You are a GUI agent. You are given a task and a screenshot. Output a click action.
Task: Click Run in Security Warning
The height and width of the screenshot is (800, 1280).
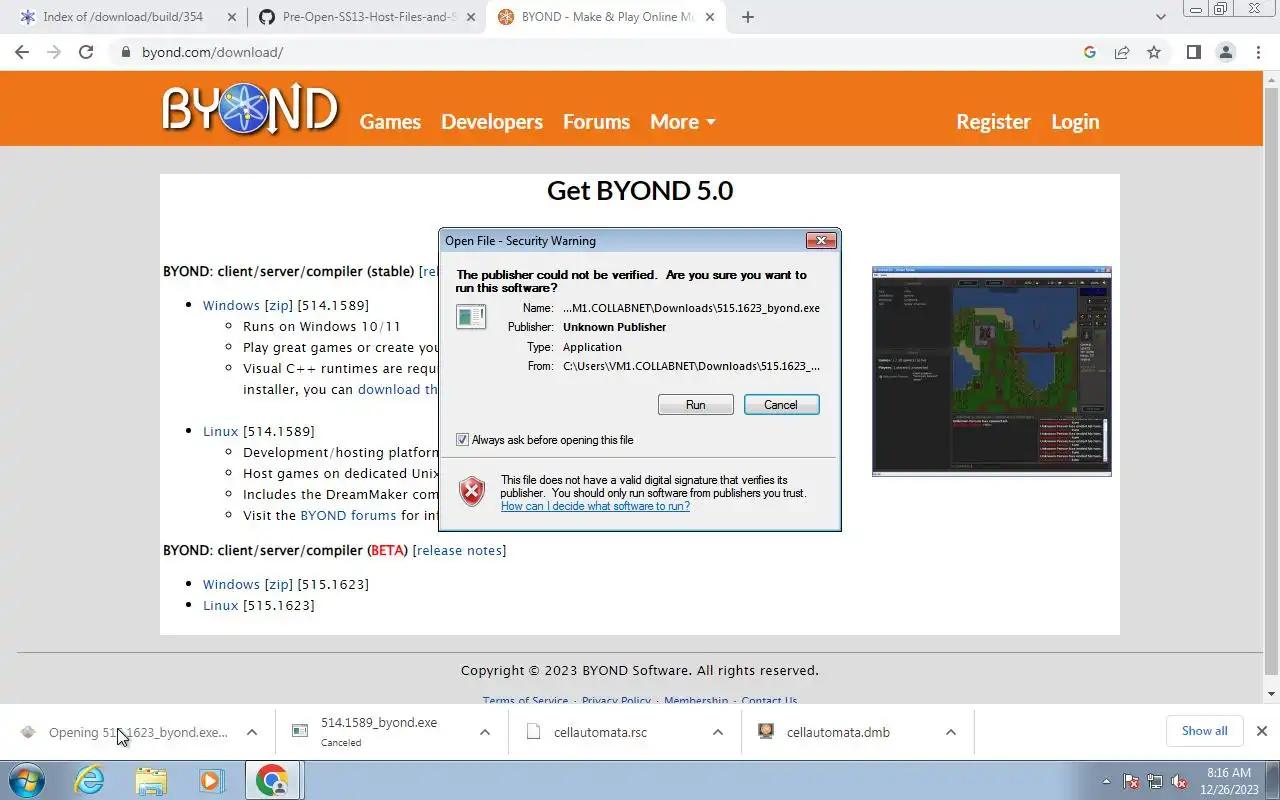[696, 405]
